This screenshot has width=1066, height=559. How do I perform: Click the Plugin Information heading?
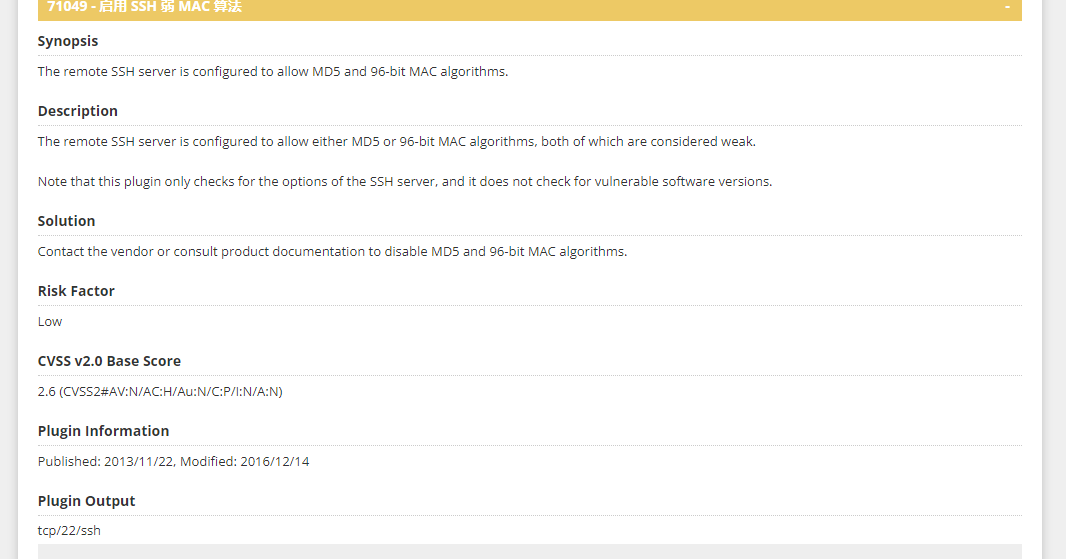(103, 431)
